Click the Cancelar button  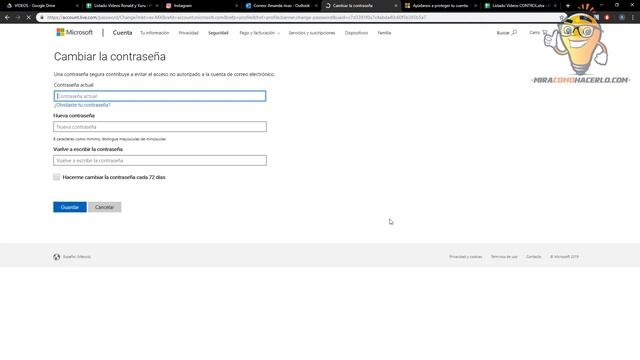tap(104, 207)
